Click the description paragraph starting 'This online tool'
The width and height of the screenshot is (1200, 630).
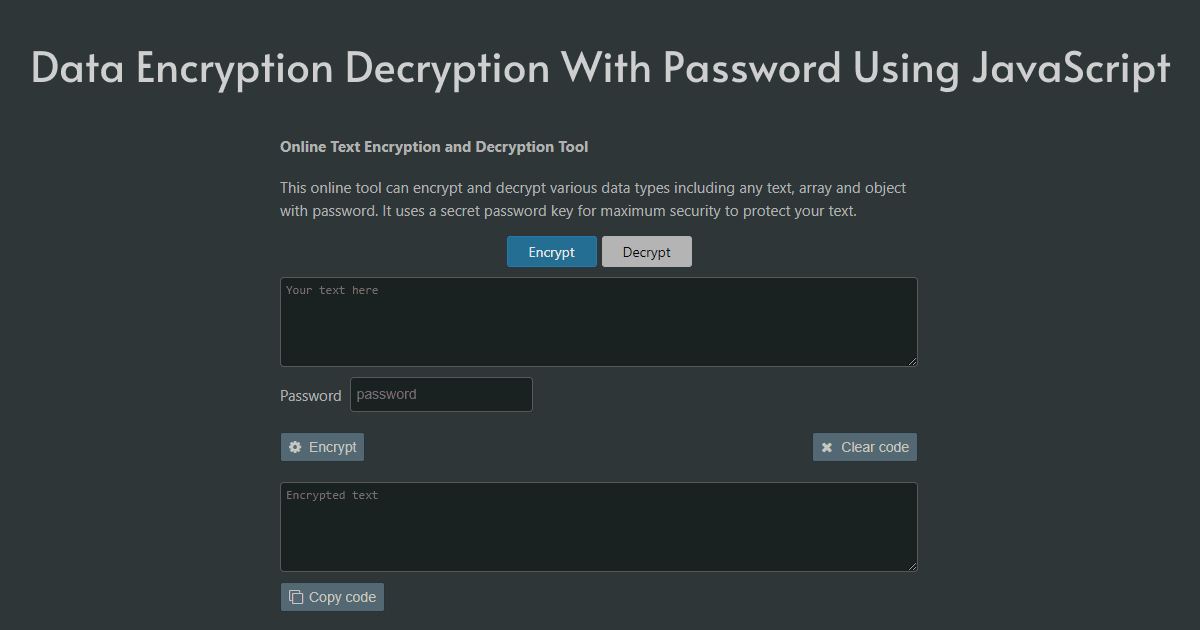(593, 200)
